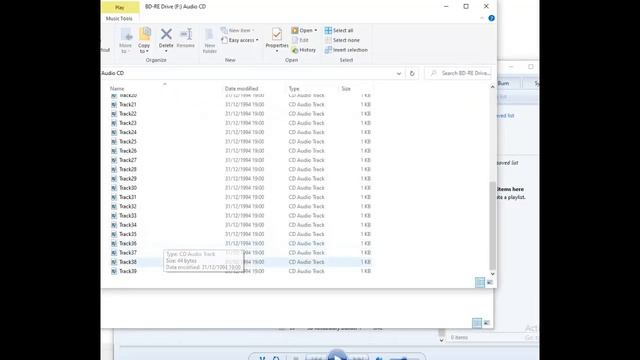Viewport: 640px width, 360px height.
Task: Click the Track30 file icon
Action: pos(114,188)
